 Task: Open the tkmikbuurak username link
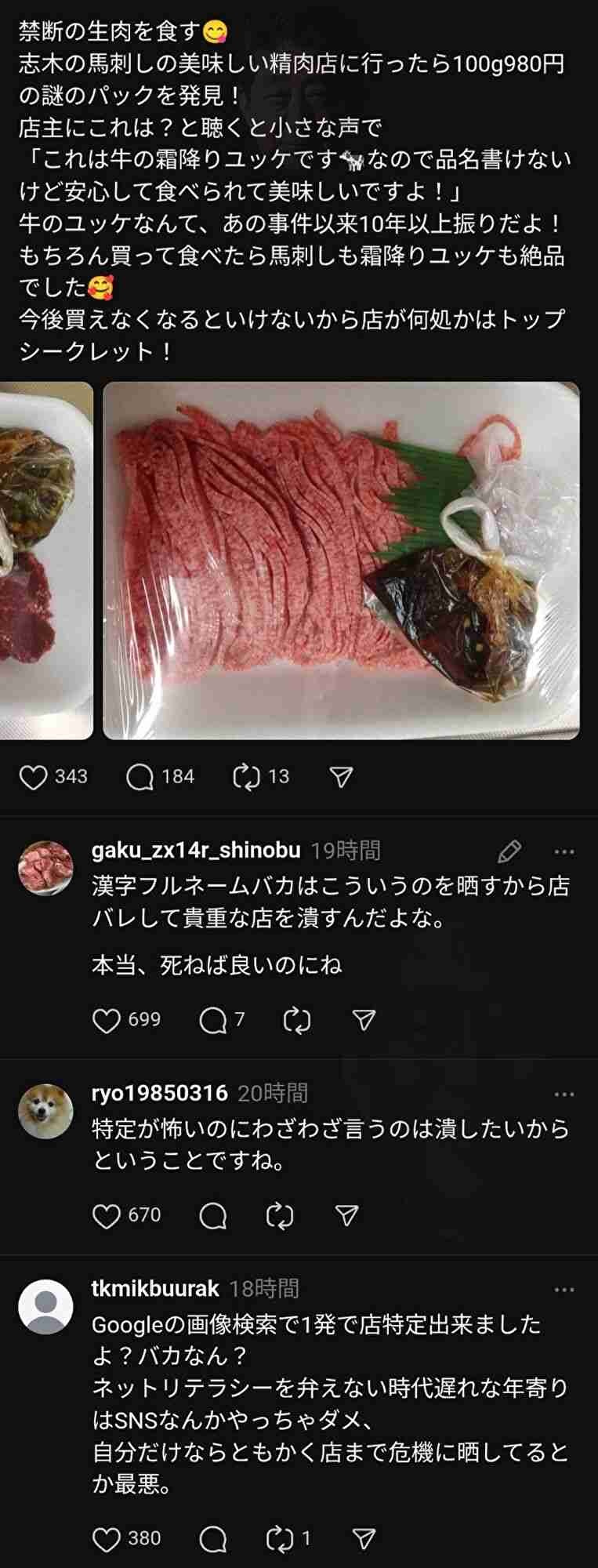155,1288
